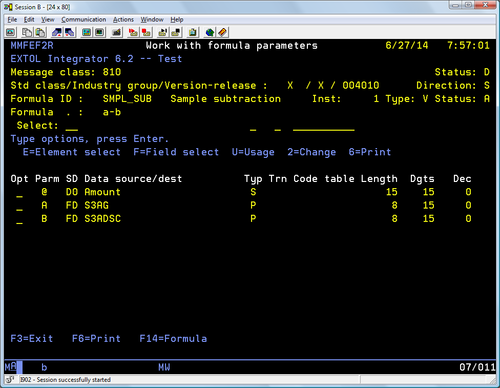Image resolution: width=500 pixels, height=388 pixels.
Task: Click the Message class 810 text
Action: pos(66,72)
